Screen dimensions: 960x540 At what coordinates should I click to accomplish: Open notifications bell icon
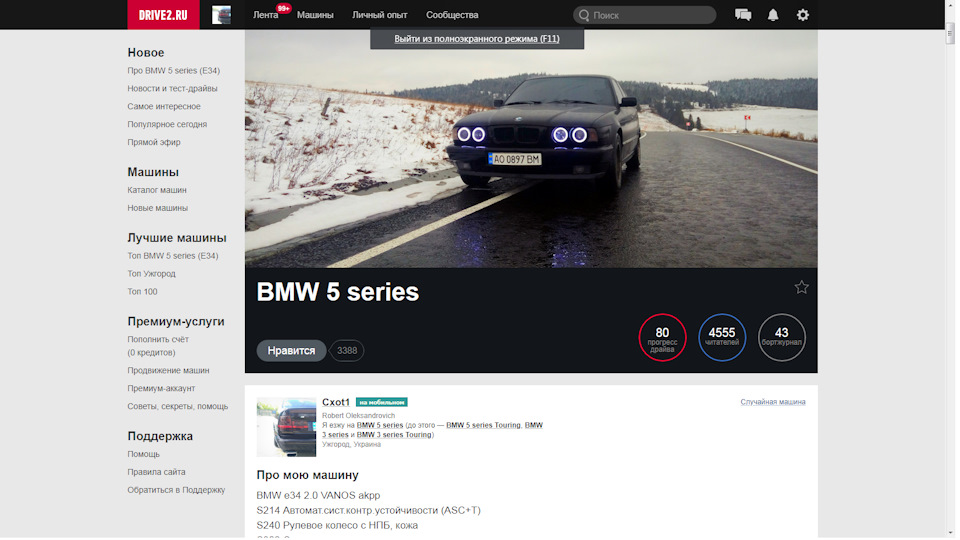pyautogui.click(x=773, y=15)
